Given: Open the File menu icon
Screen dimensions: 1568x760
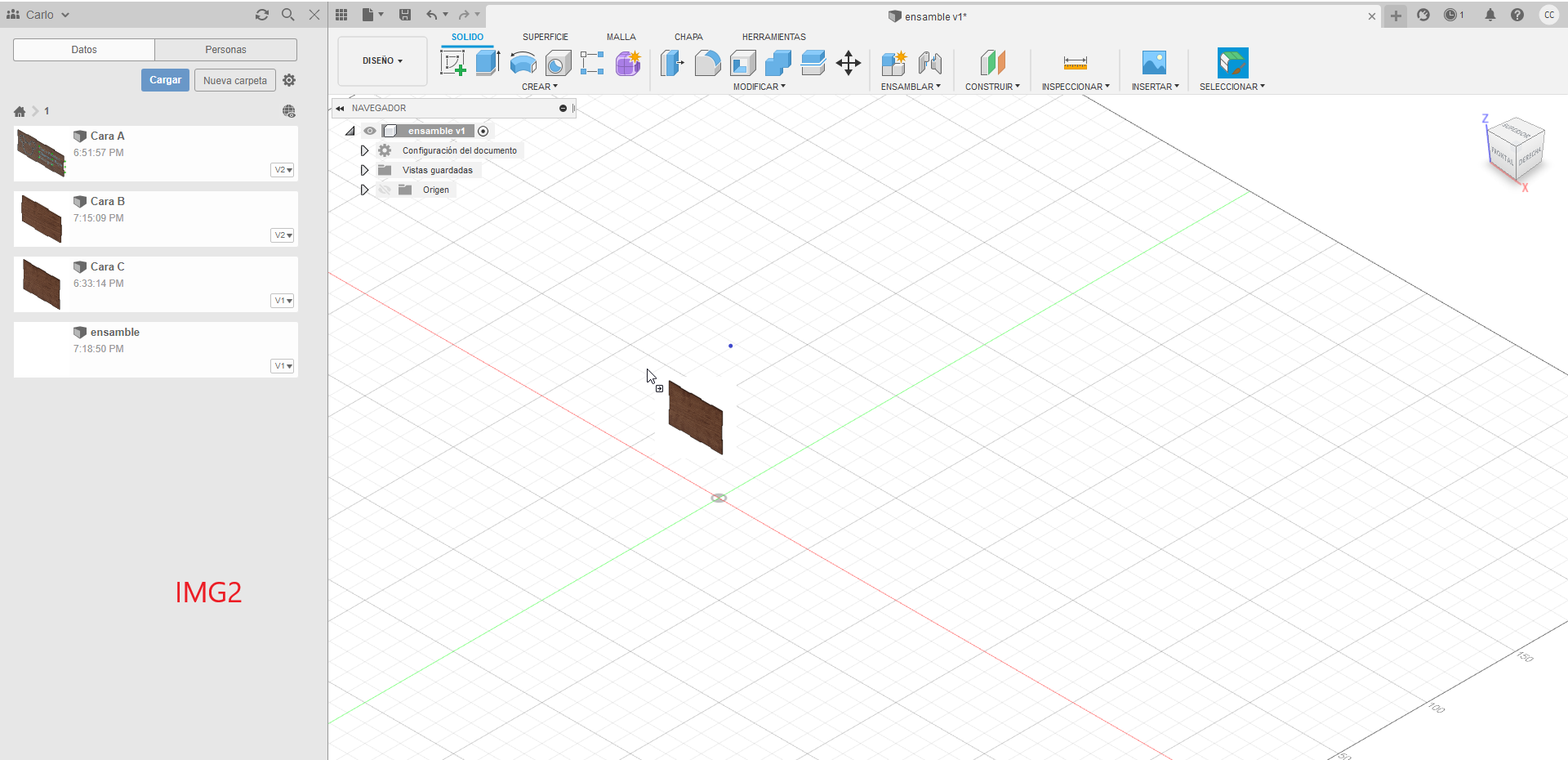Looking at the screenshot, I should (x=372, y=15).
